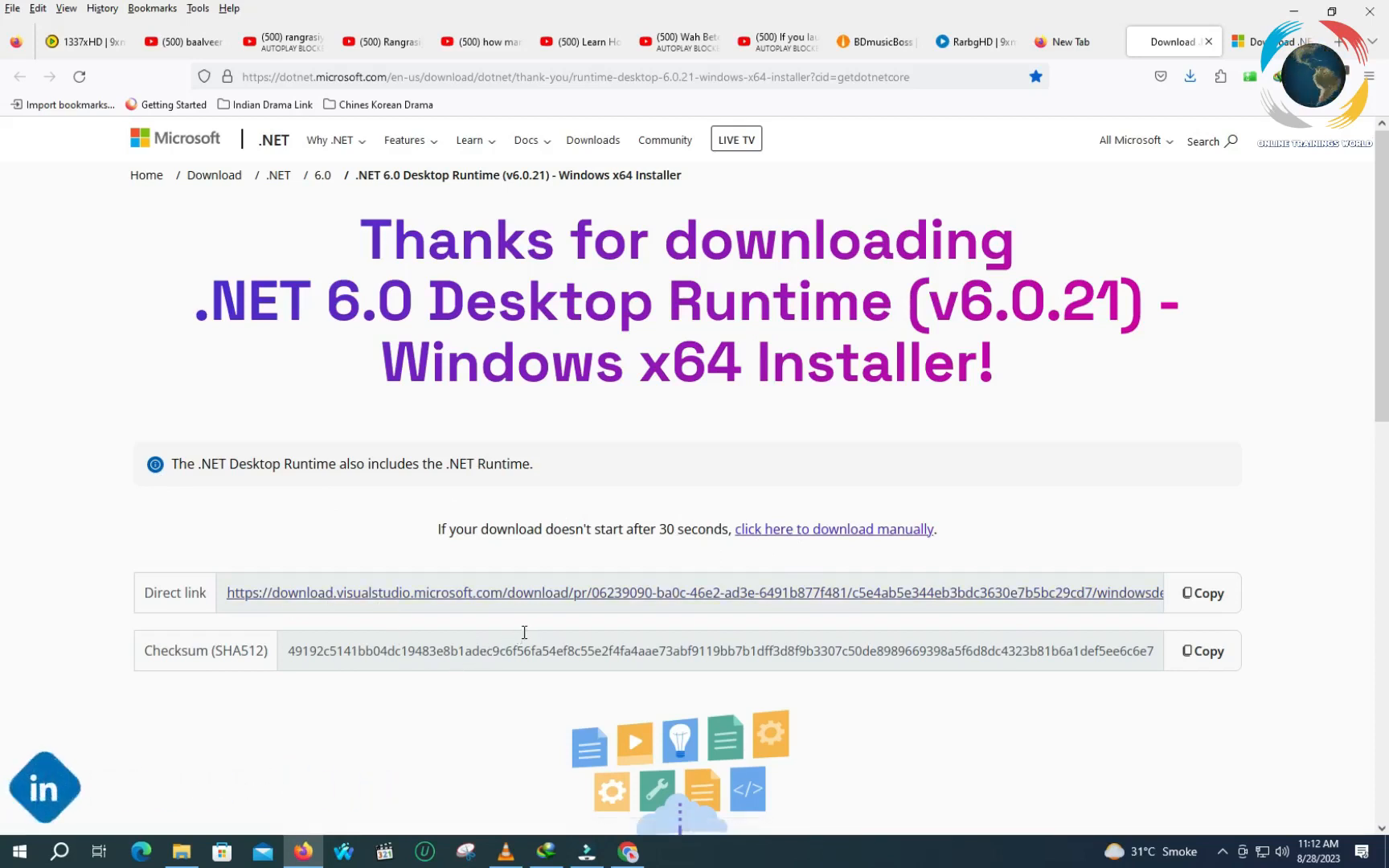
Task: Expand All Microsoft dropdown
Action: click(x=1136, y=140)
